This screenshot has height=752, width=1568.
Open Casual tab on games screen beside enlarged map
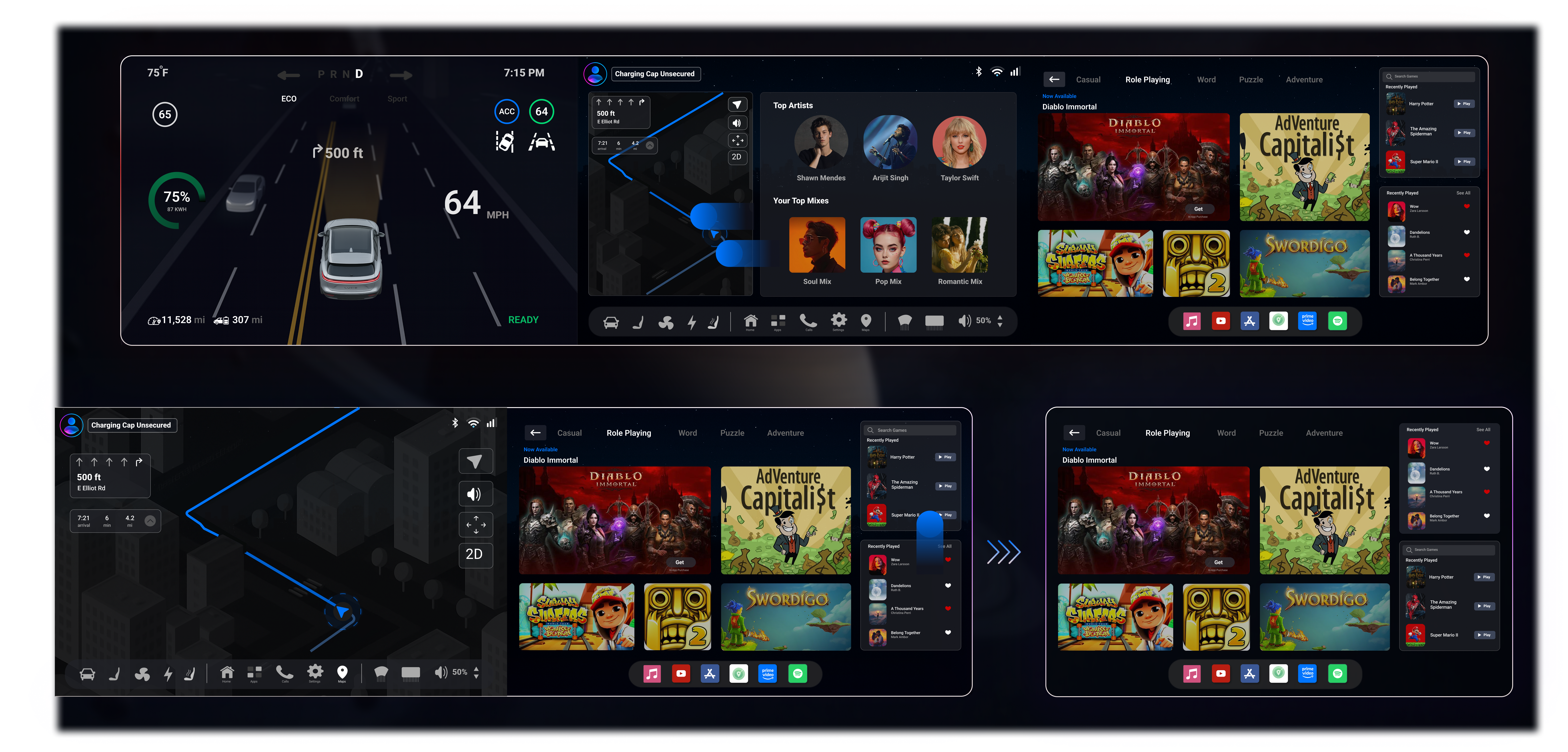pos(570,433)
